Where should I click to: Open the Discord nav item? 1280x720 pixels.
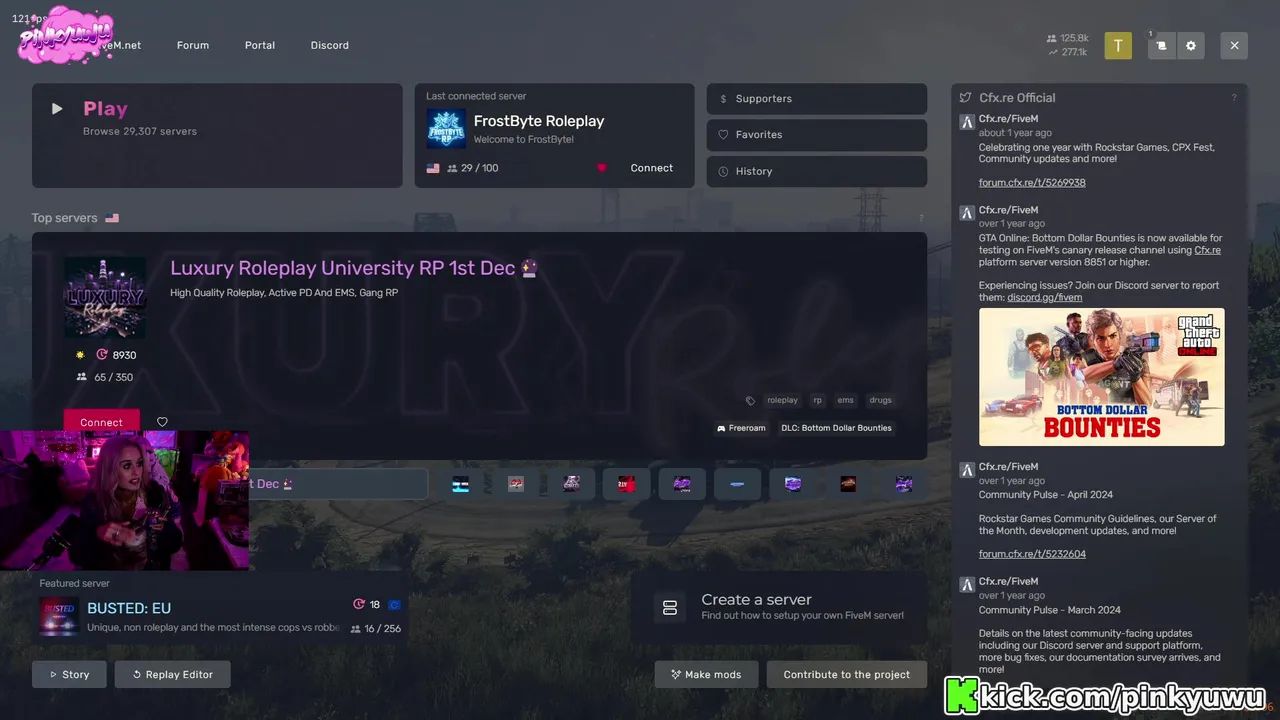click(x=330, y=45)
